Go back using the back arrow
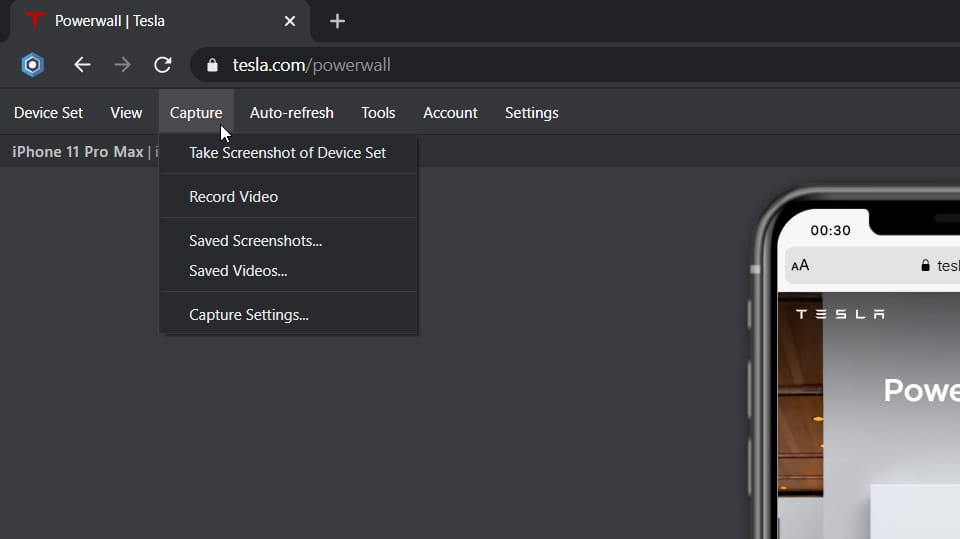Viewport: 960px width, 539px height. pos(82,65)
